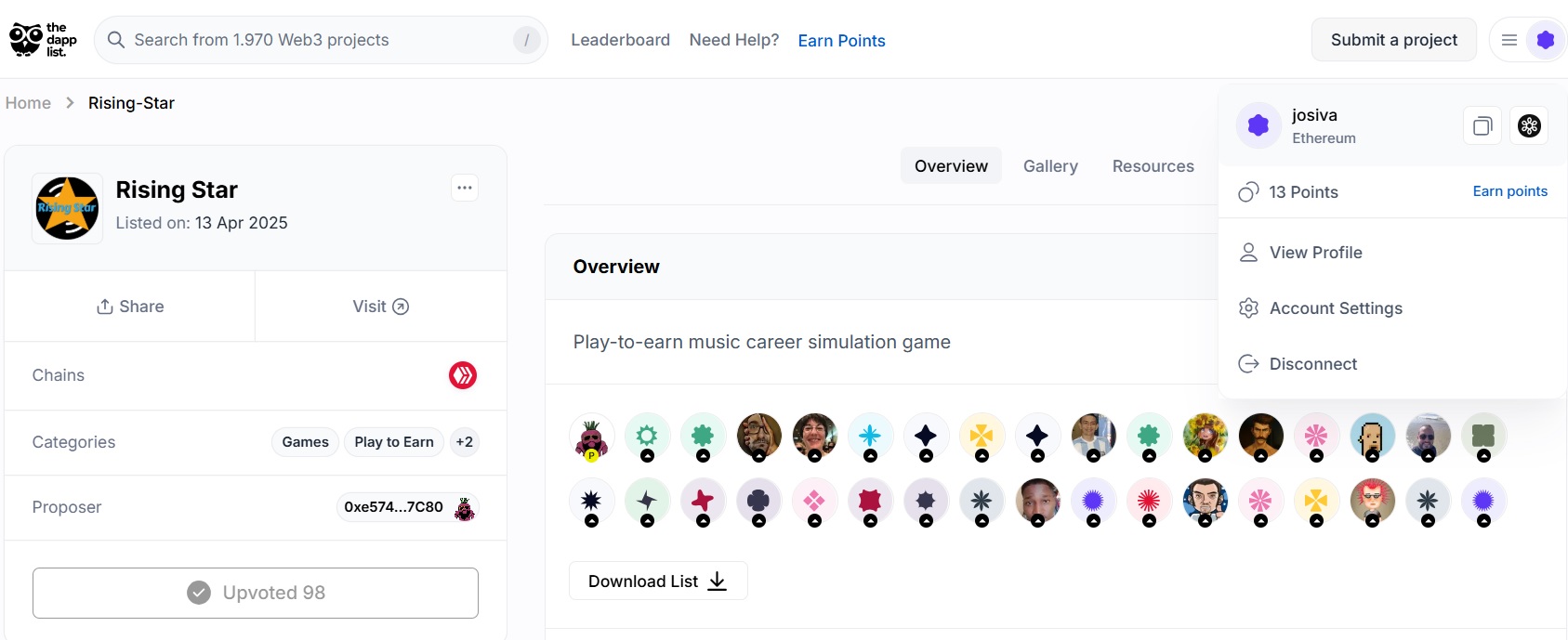This screenshot has height=640, width=1568.
Task: Click the green gear upvoter avatar
Action: [647, 437]
